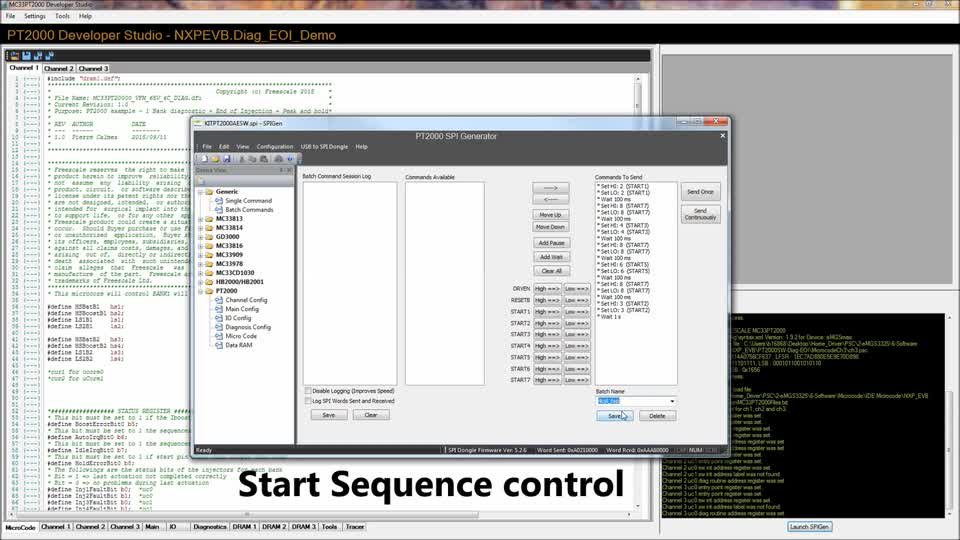Toggle Log SPI Words Sent and Received
This screenshot has width=960, height=540.
[x=307, y=401]
